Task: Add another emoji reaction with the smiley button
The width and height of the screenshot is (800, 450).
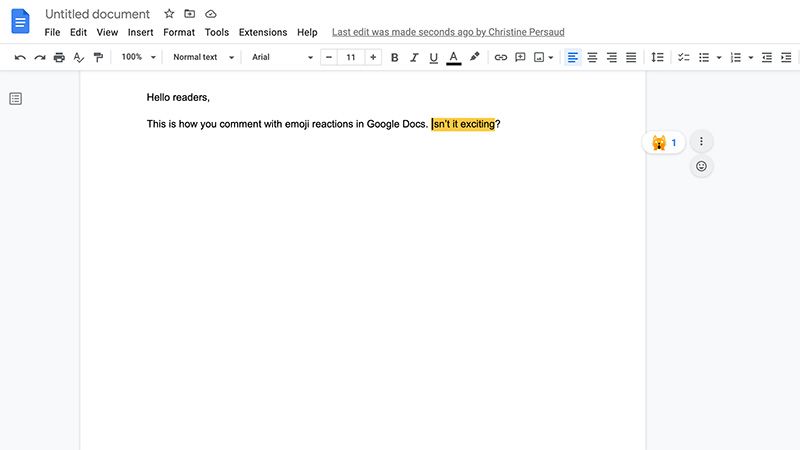Action: (x=702, y=166)
